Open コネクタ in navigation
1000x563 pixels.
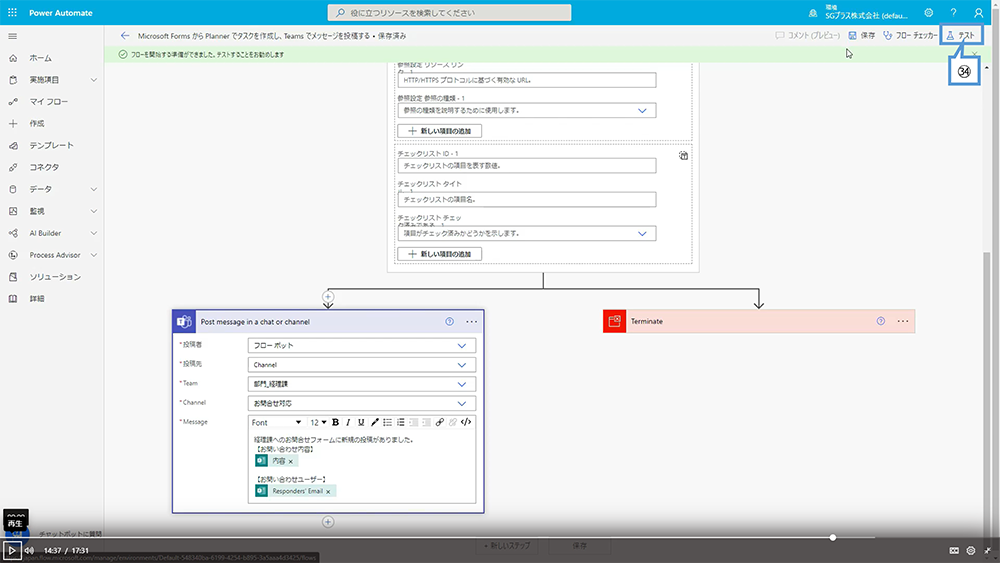44,167
